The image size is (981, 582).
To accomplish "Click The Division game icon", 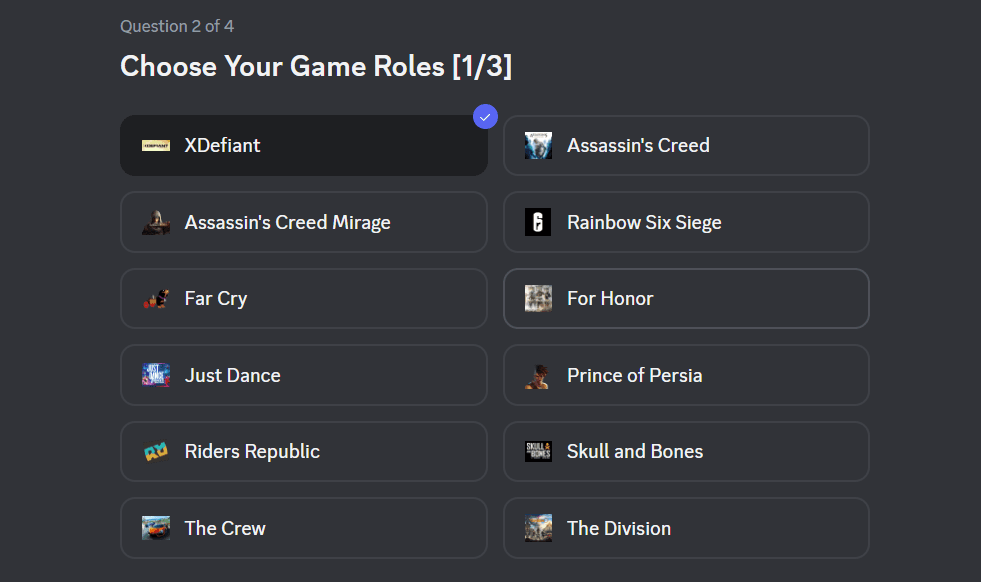I will [x=538, y=528].
